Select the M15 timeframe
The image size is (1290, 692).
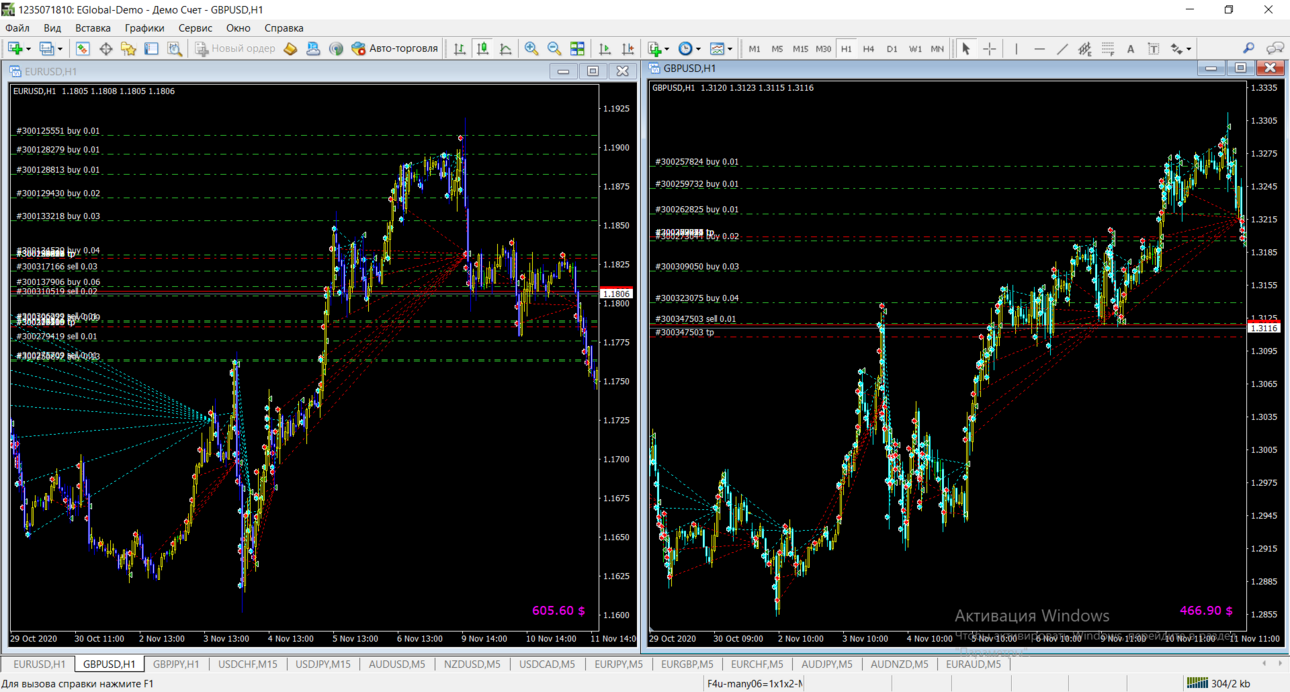[800, 48]
